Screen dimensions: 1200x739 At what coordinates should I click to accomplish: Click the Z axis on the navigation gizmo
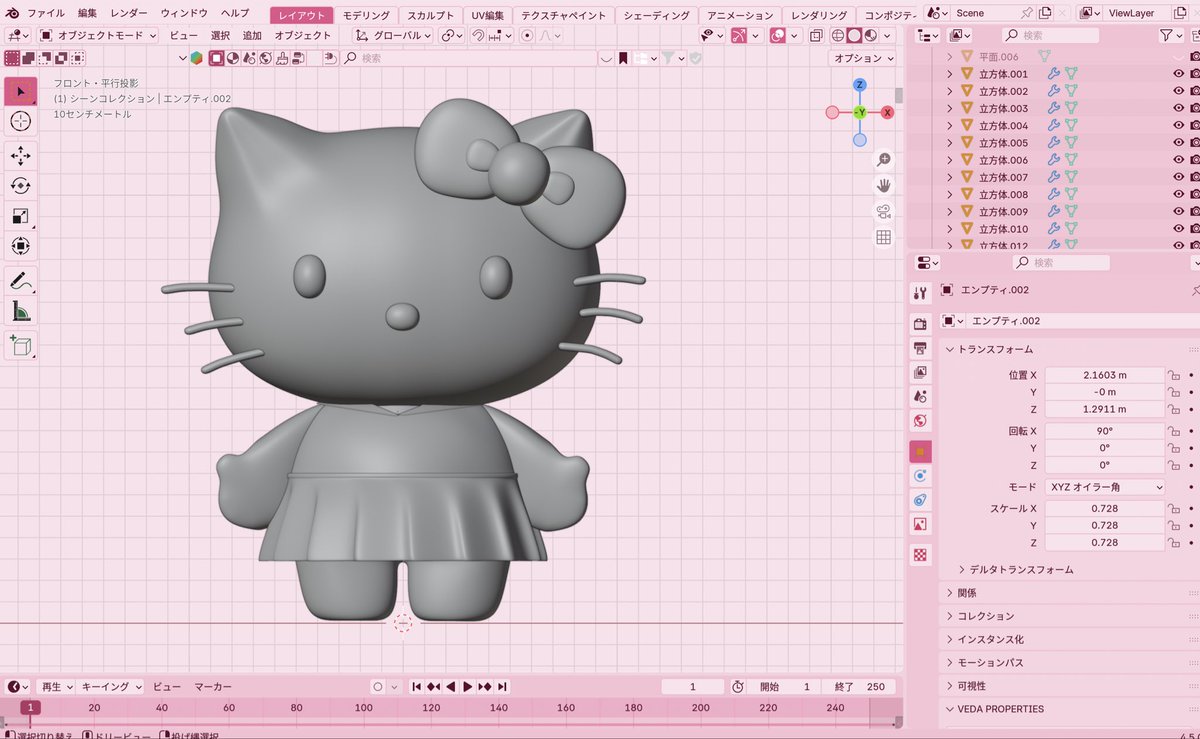[x=859, y=85]
